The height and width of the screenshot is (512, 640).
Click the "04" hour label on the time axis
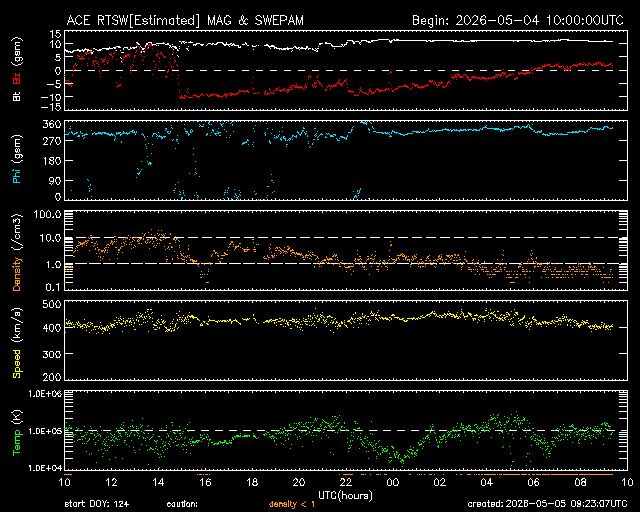coord(487,483)
